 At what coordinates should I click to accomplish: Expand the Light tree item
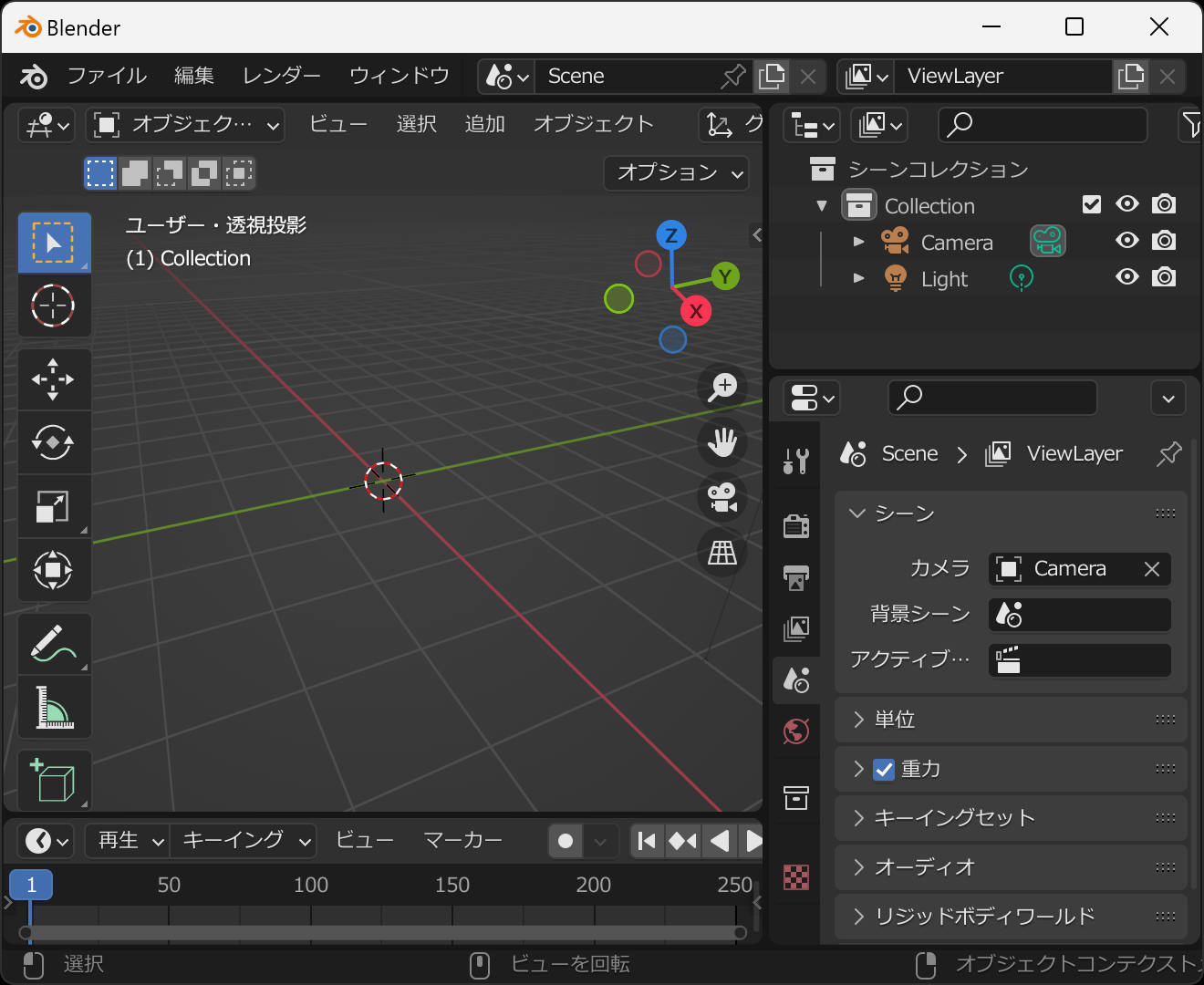[858, 278]
